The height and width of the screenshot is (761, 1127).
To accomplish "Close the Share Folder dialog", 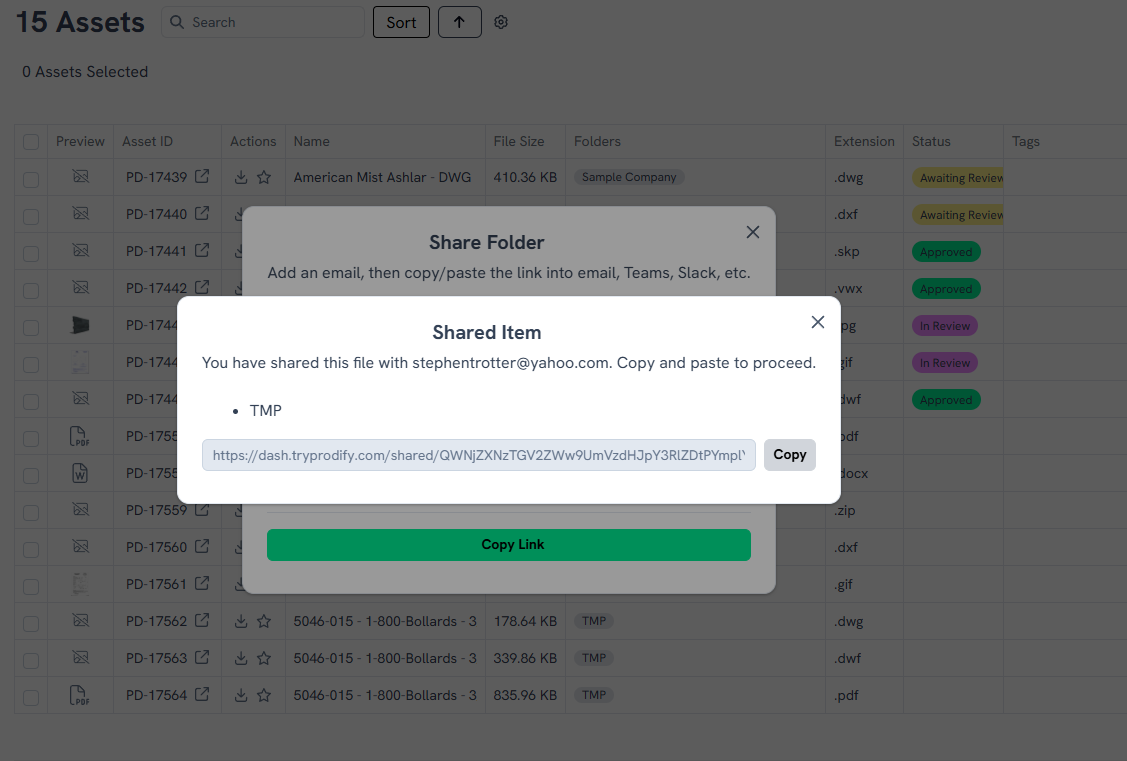I will (x=753, y=232).
